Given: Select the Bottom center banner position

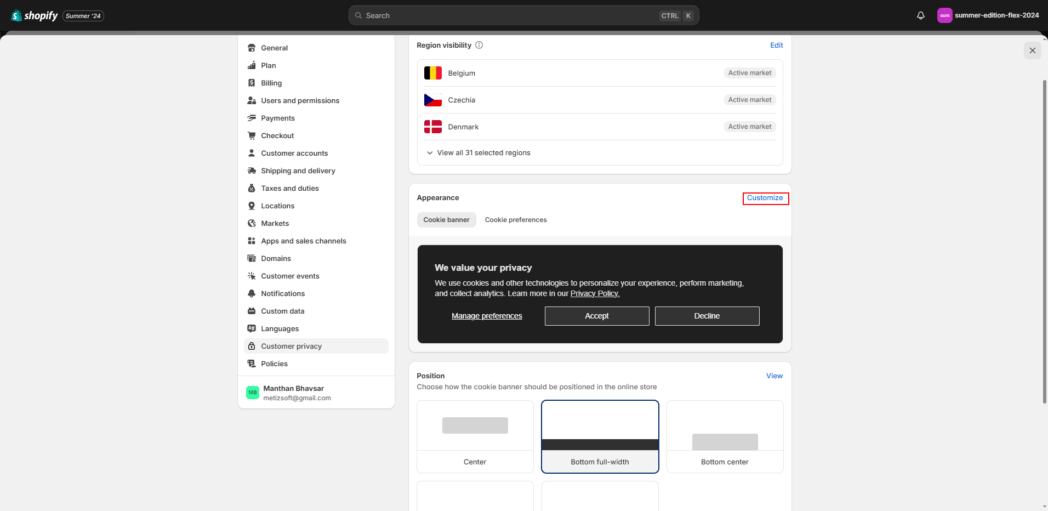Looking at the screenshot, I should 725,436.
